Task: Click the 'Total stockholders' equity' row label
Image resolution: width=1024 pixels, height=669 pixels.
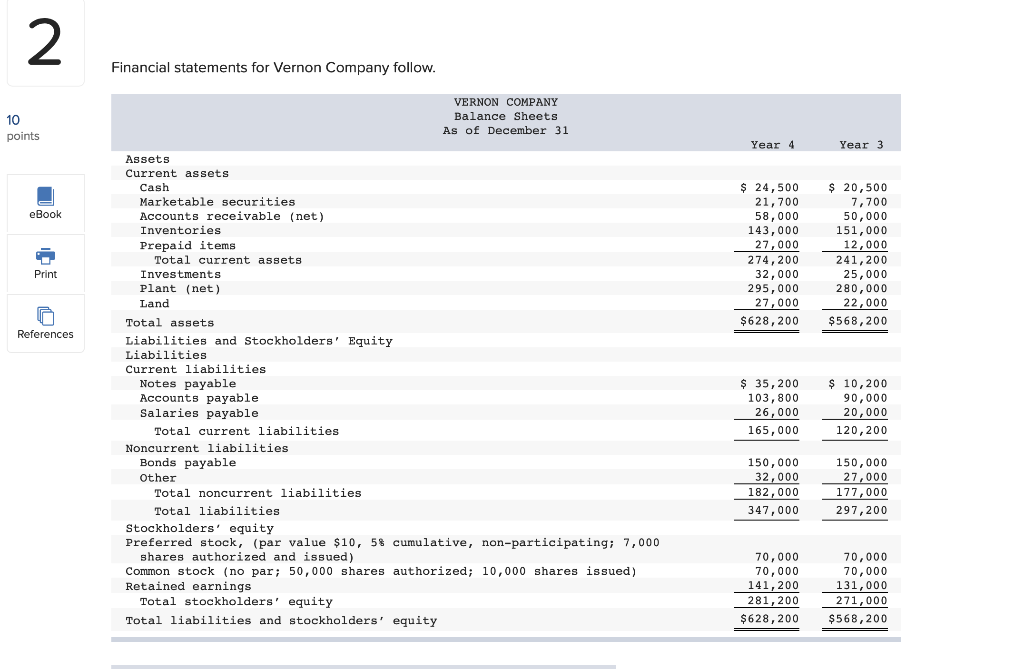Action: (236, 602)
